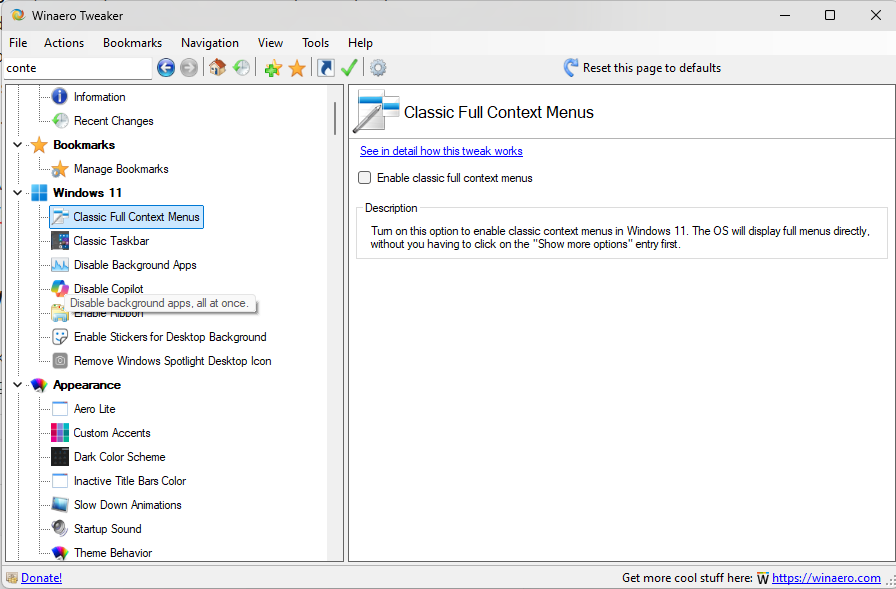The image size is (896, 589).
Task: Collapse the Bookmarks tree section
Action: pyautogui.click(x=18, y=145)
